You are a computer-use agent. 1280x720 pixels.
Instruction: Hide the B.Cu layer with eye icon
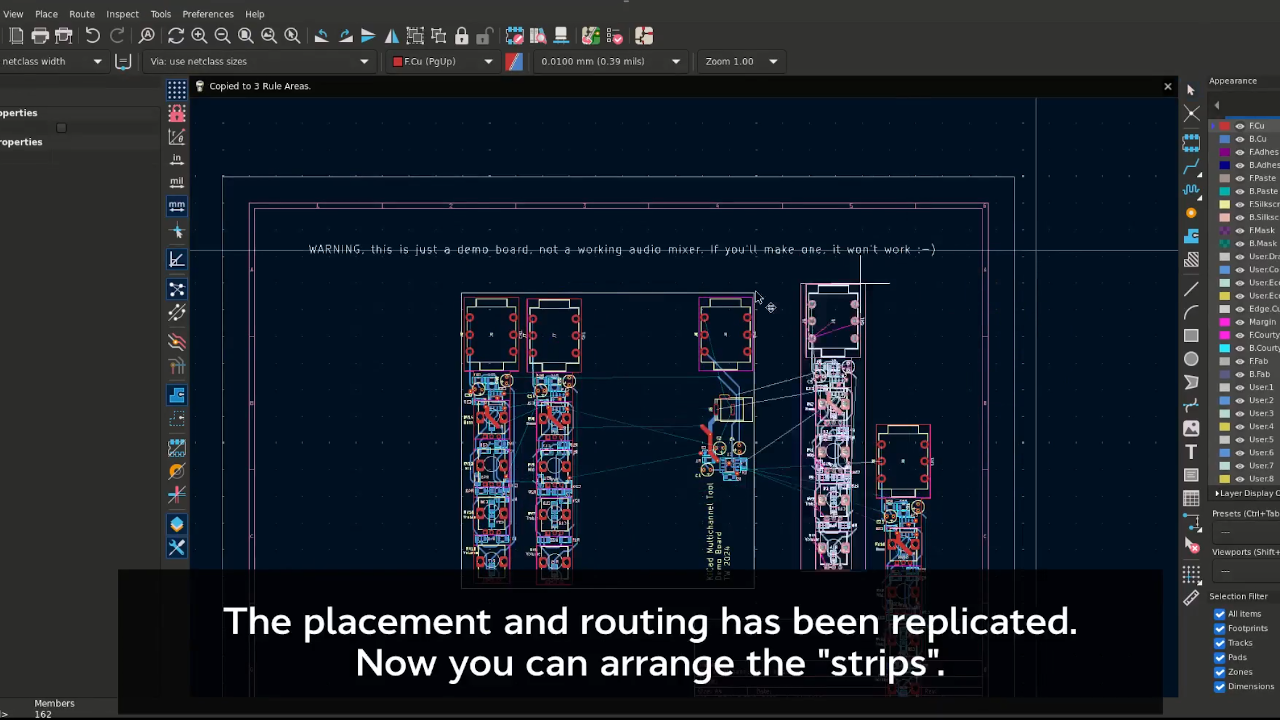1240,139
